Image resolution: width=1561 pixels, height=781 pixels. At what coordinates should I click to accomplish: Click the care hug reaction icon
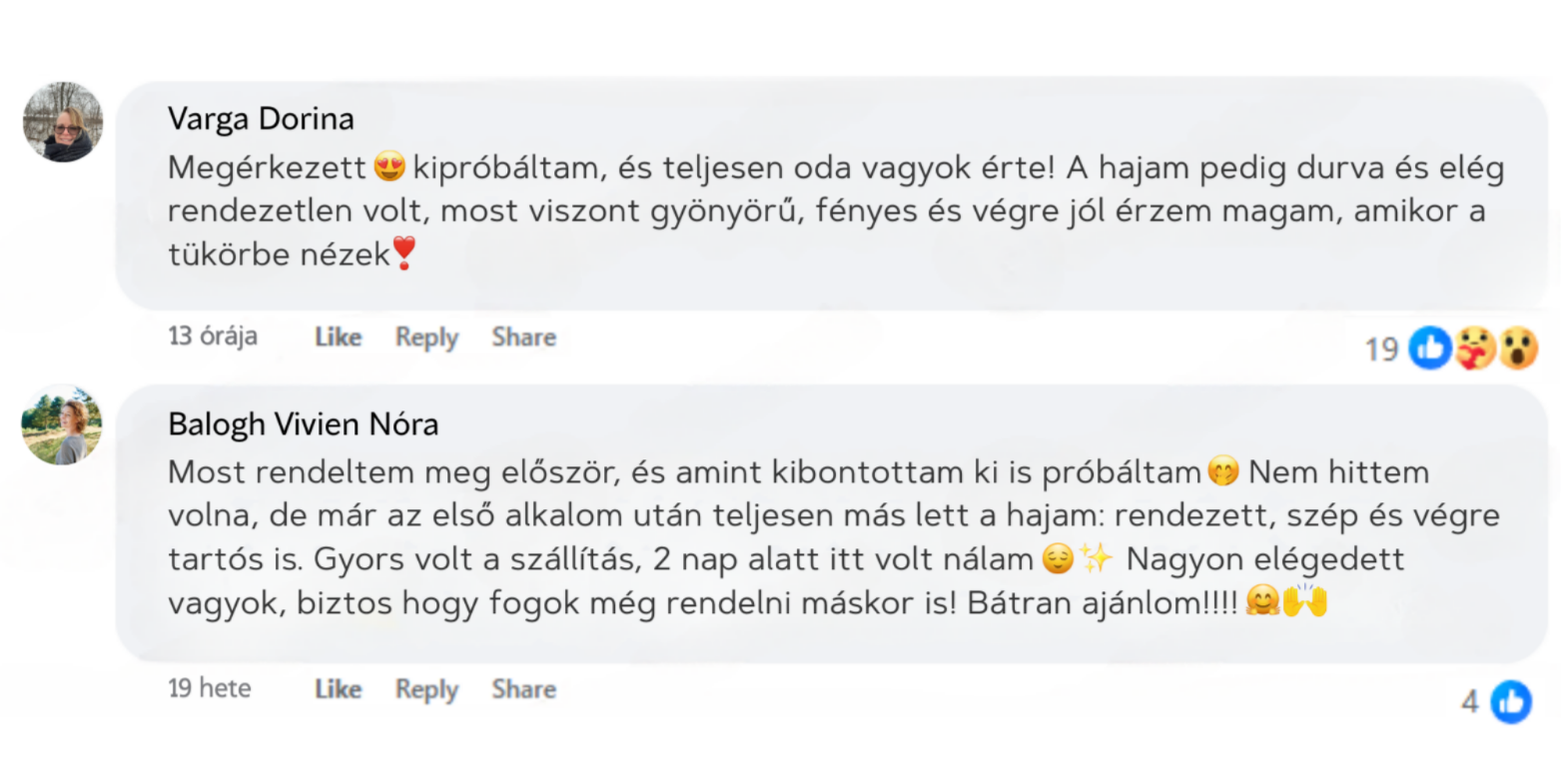(x=1474, y=348)
